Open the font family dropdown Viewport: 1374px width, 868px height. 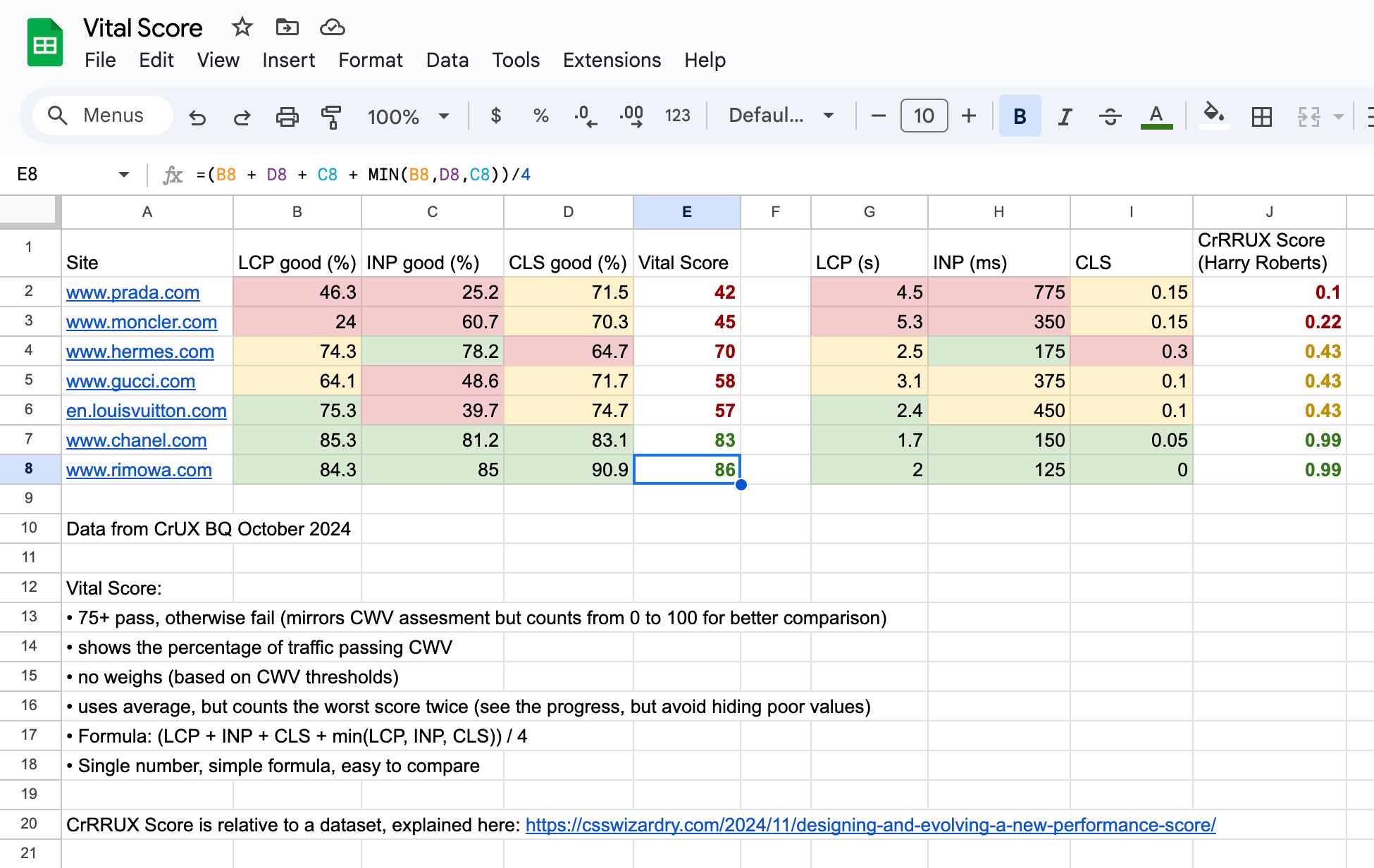(781, 116)
